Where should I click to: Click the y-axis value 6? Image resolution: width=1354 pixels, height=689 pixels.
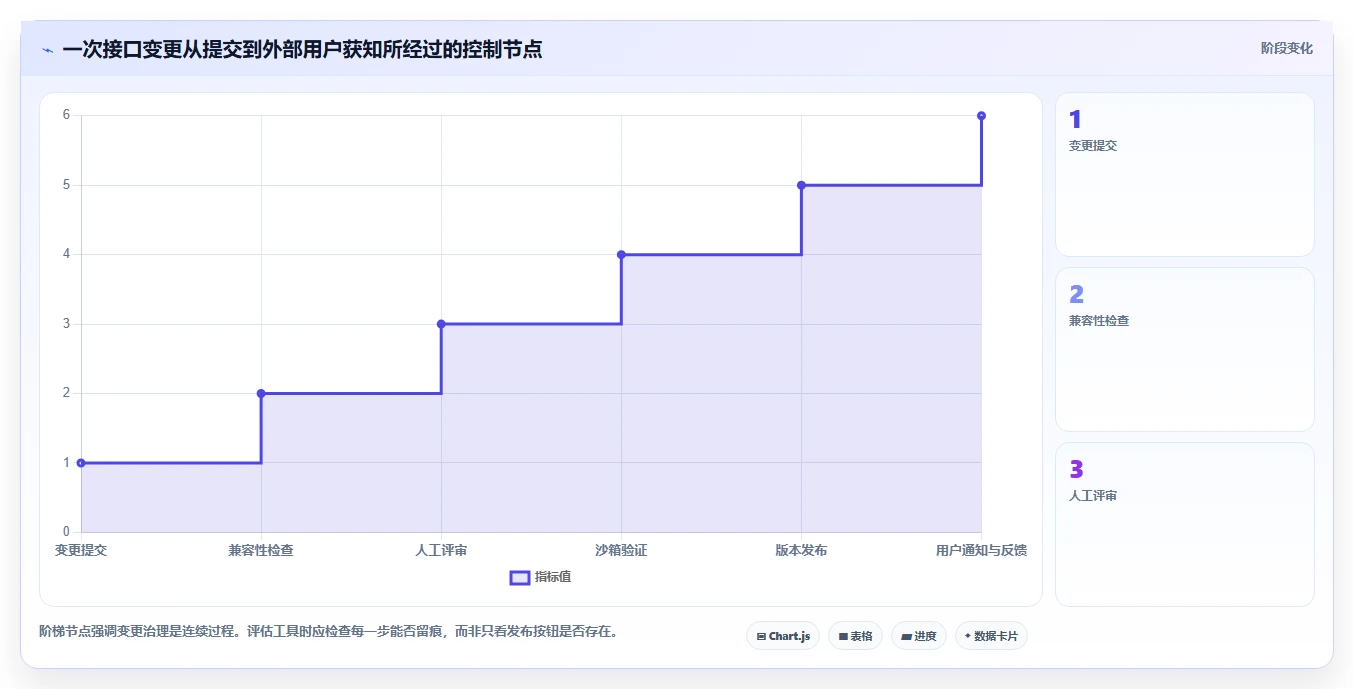coord(66,115)
